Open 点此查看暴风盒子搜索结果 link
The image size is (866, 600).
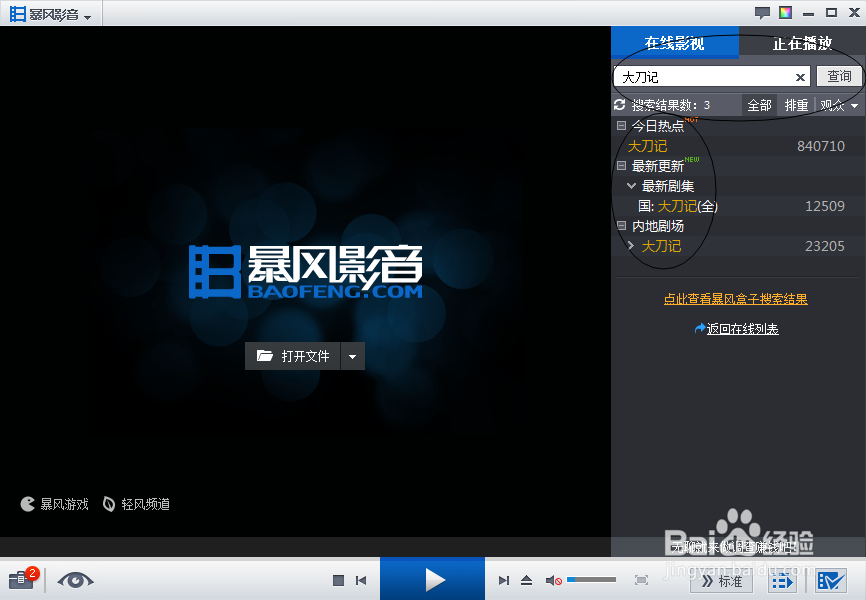pyautogui.click(x=736, y=299)
